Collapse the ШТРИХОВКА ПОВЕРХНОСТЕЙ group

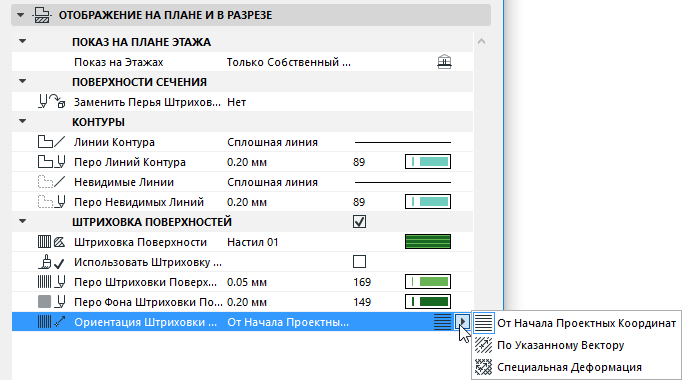[23, 222]
